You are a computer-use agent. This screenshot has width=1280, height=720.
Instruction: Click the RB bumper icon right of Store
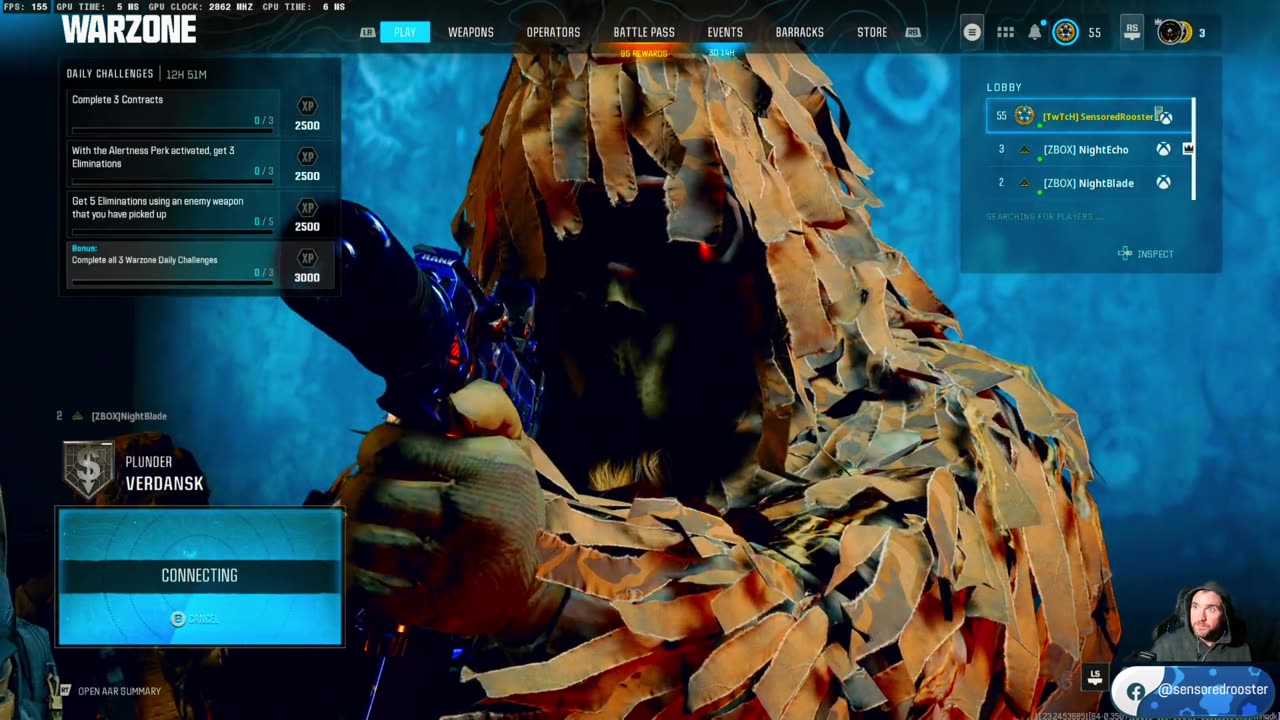pos(913,32)
